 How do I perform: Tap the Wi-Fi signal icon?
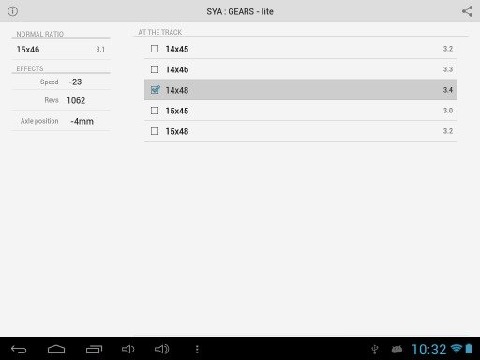coord(456,348)
